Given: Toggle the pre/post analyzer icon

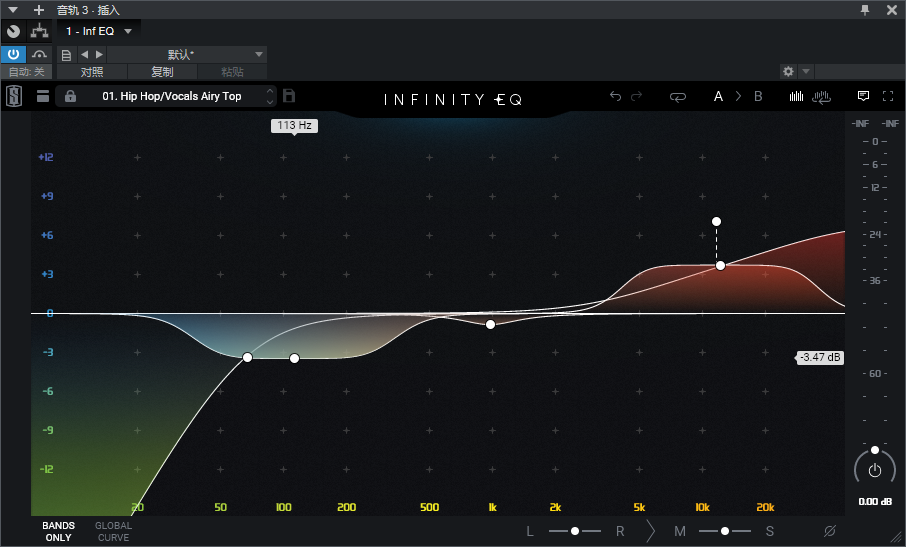Looking at the screenshot, I should pyautogui.click(x=821, y=96).
